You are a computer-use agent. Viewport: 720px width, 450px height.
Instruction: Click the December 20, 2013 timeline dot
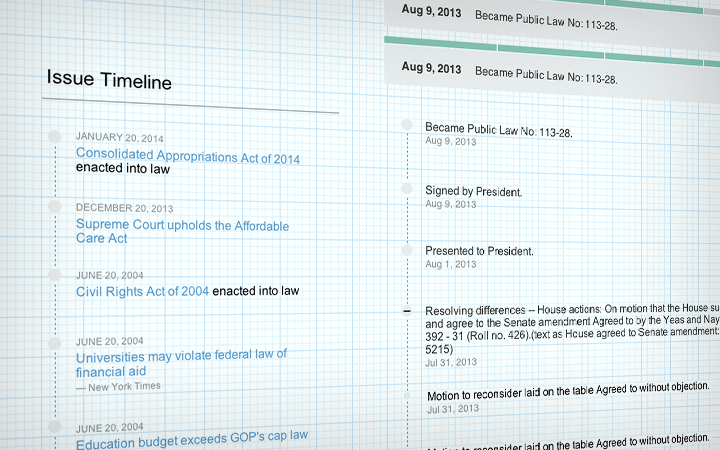pos(55,206)
